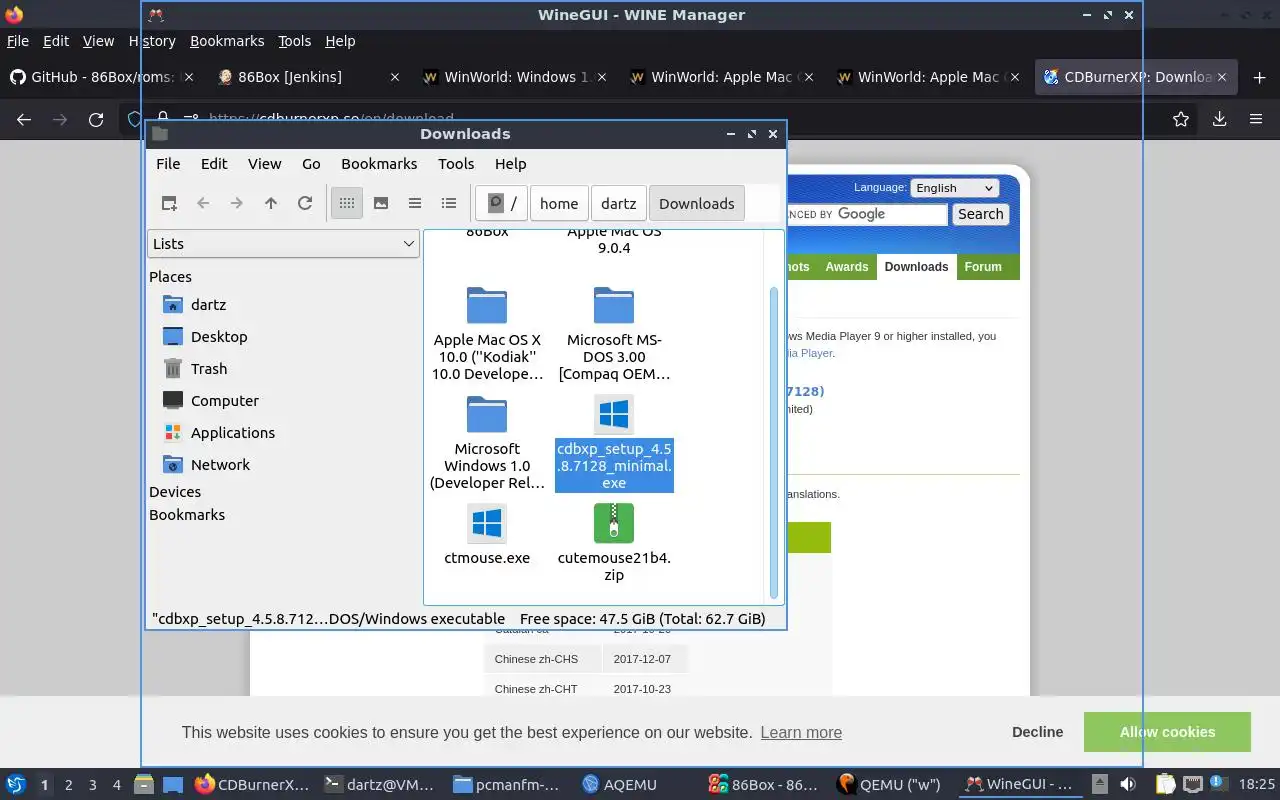Viewport: 1280px width, 800px height.
Task: Open Tools menu in Downloads window
Action: (456, 163)
